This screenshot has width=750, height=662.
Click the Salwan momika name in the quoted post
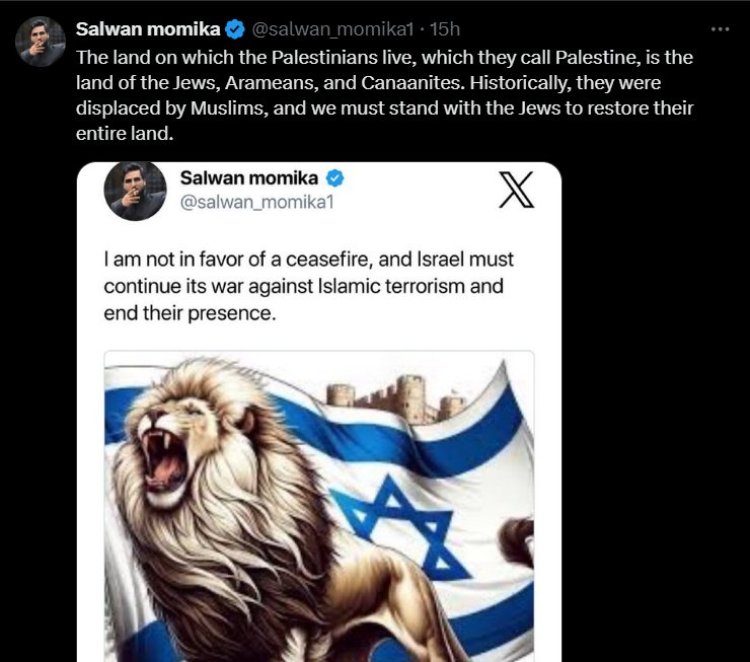coord(250,178)
